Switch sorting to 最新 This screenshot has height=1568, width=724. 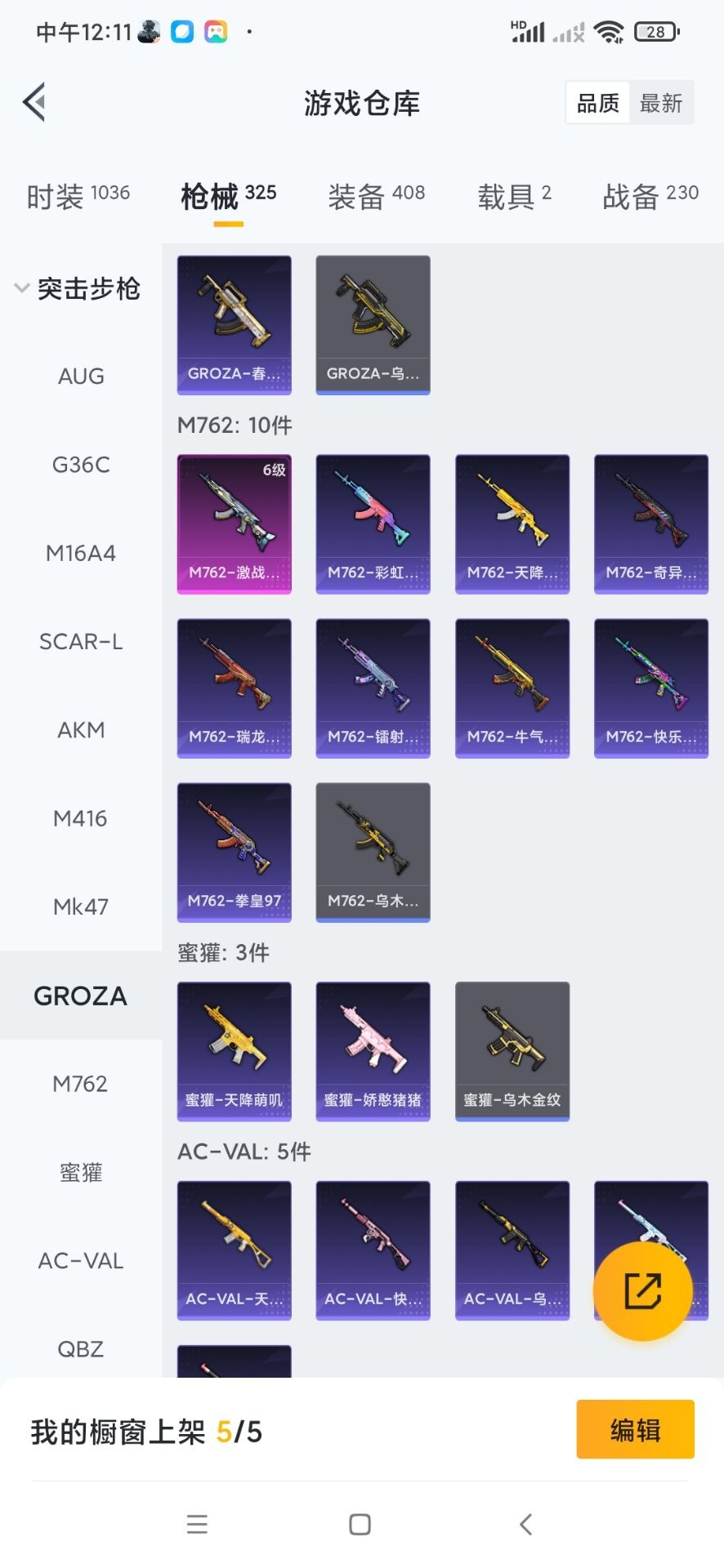[x=661, y=103]
